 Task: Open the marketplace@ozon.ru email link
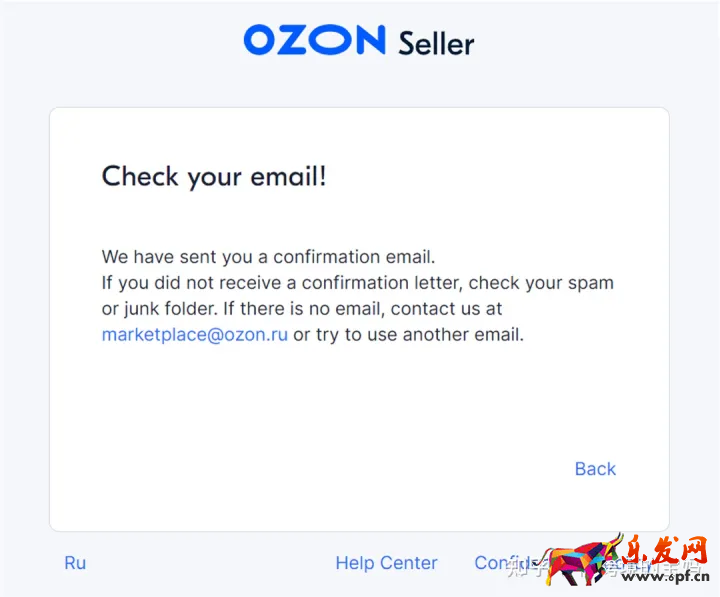(x=195, y=335)
